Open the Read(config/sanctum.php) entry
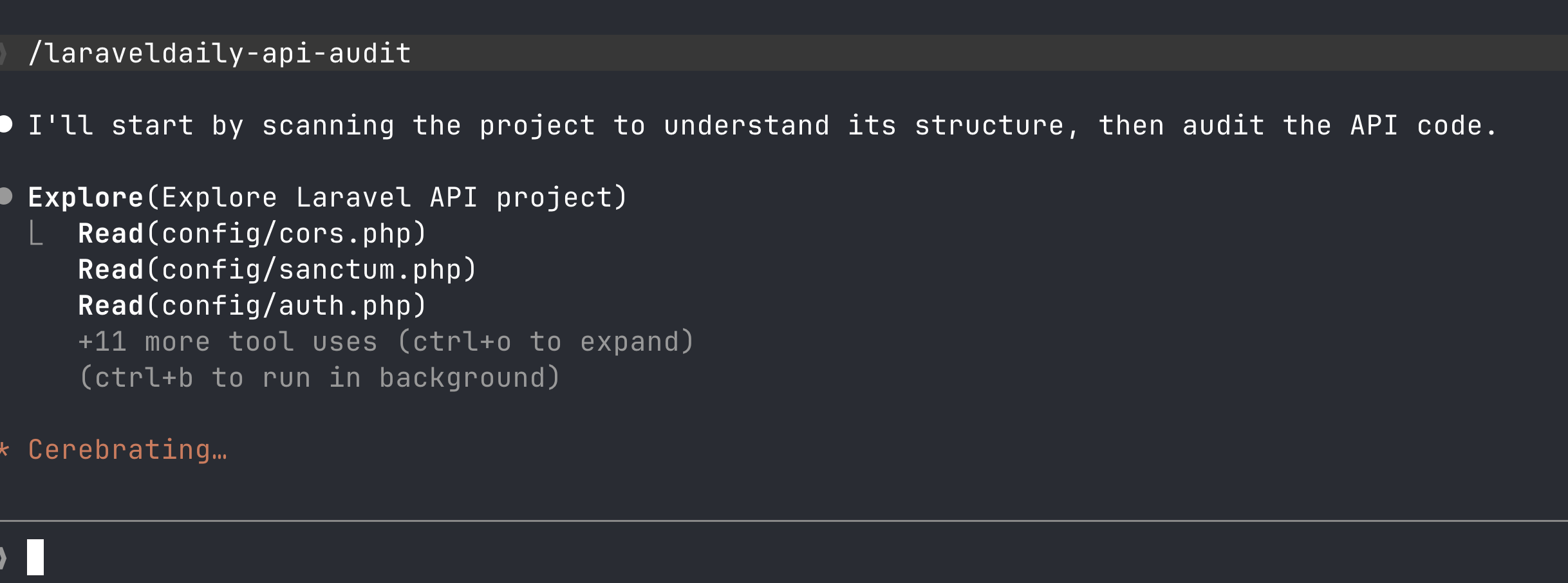Screen dimensions: 1568x583 tap(277, 269)
